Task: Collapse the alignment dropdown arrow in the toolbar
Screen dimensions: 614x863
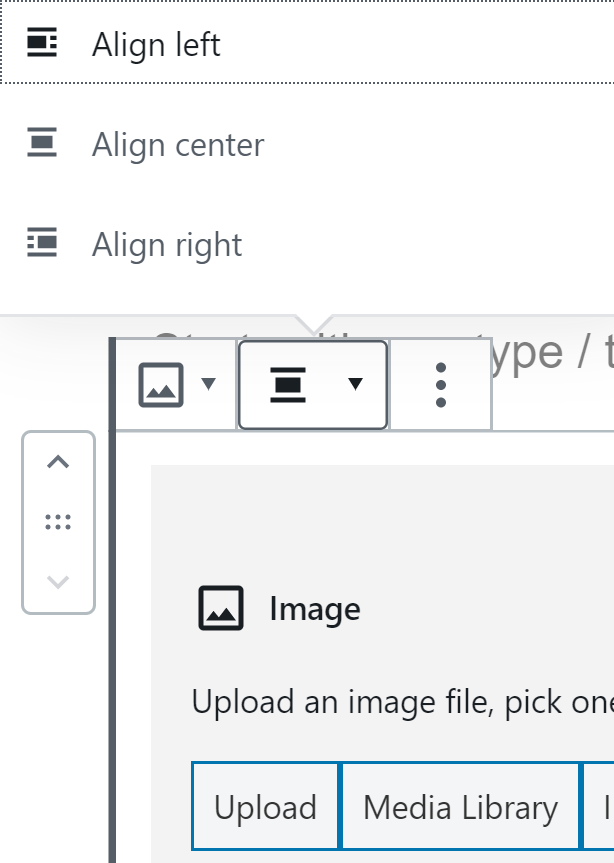Action: [x=355, y=384]
